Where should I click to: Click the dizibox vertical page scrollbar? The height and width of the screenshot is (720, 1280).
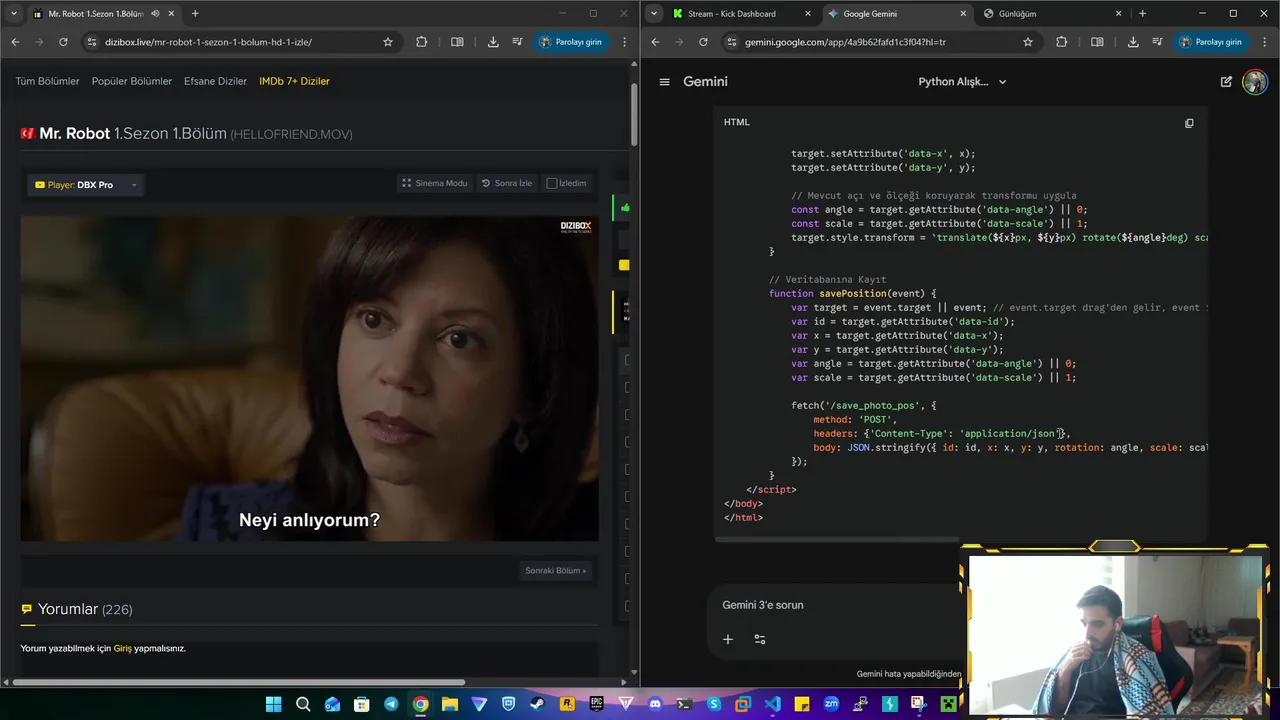[634, 115]
